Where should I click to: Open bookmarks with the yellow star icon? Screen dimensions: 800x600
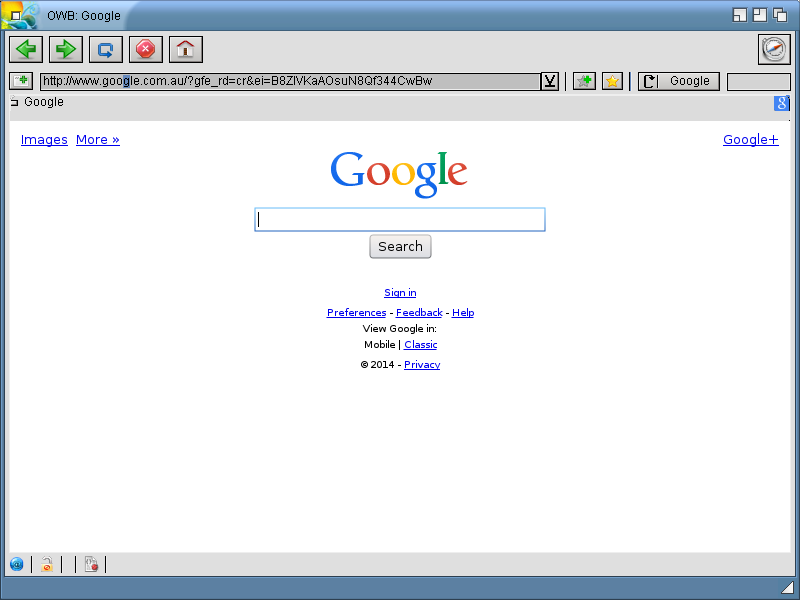click(612, 81)
